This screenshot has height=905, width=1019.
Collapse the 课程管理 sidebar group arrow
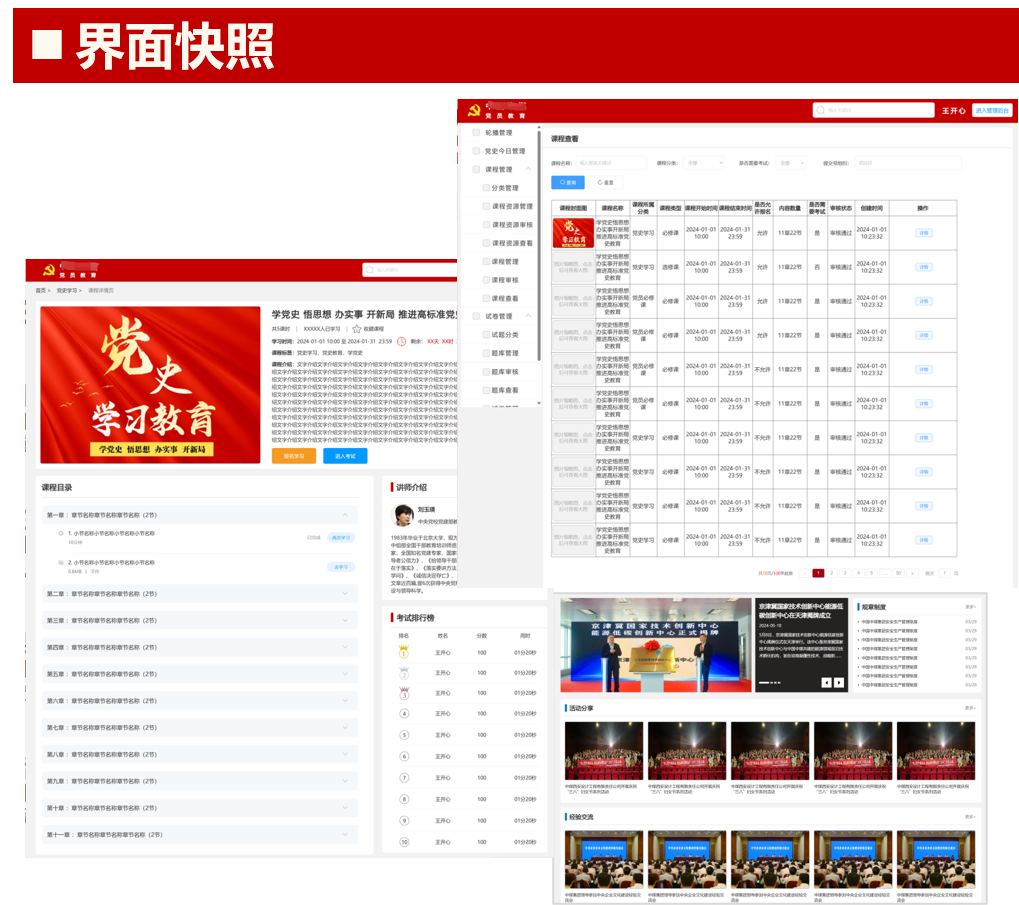point(528,170)
